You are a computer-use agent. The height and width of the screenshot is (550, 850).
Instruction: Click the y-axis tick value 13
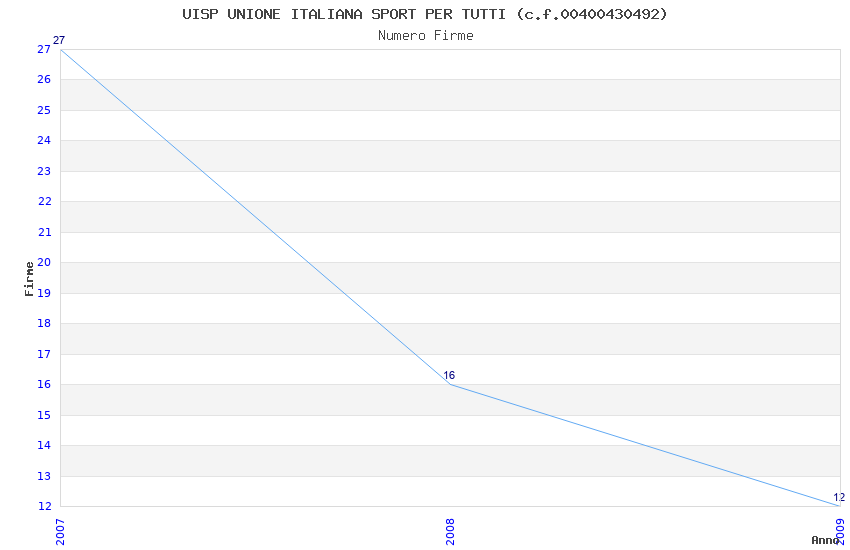tap(44, 476)
